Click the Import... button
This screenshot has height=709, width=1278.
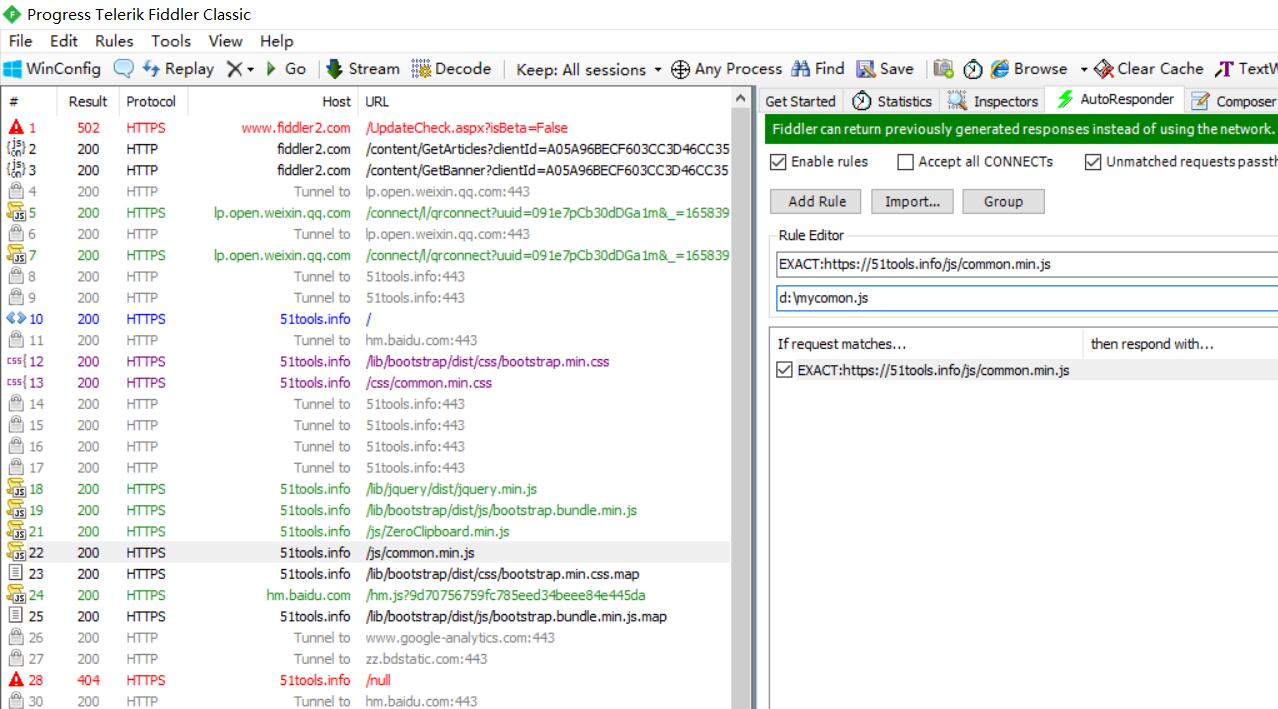pyautogui.click(x=911, y=201)
